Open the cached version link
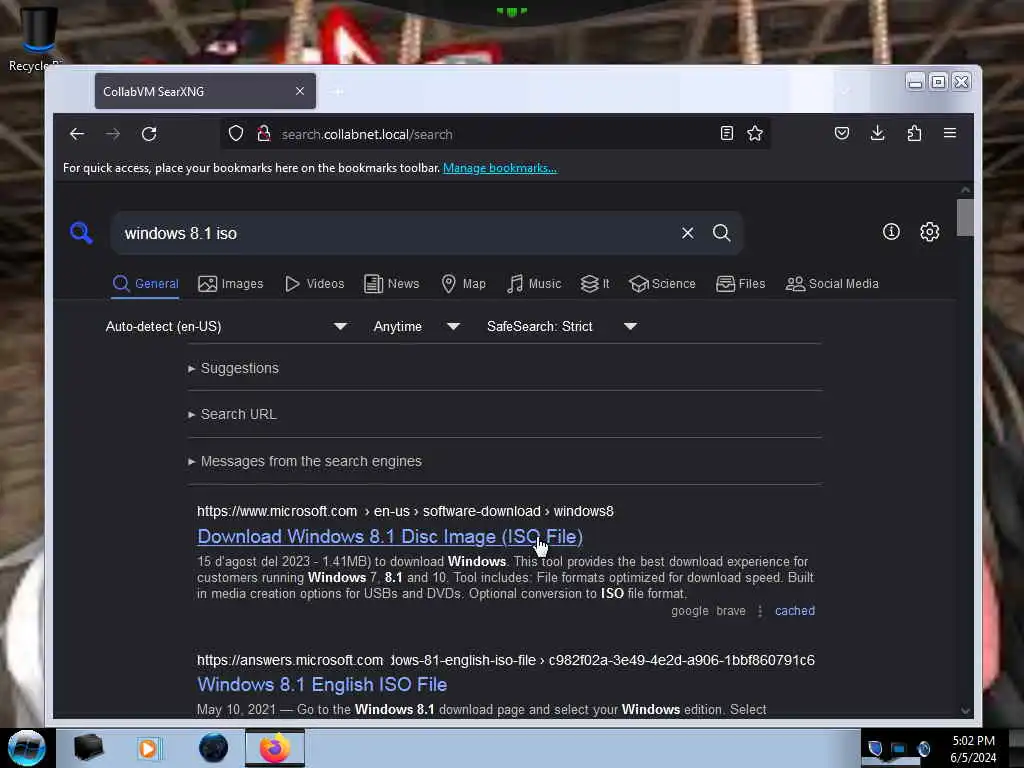The height and width of the screenshot is (768, 1024). pos(795,611)
